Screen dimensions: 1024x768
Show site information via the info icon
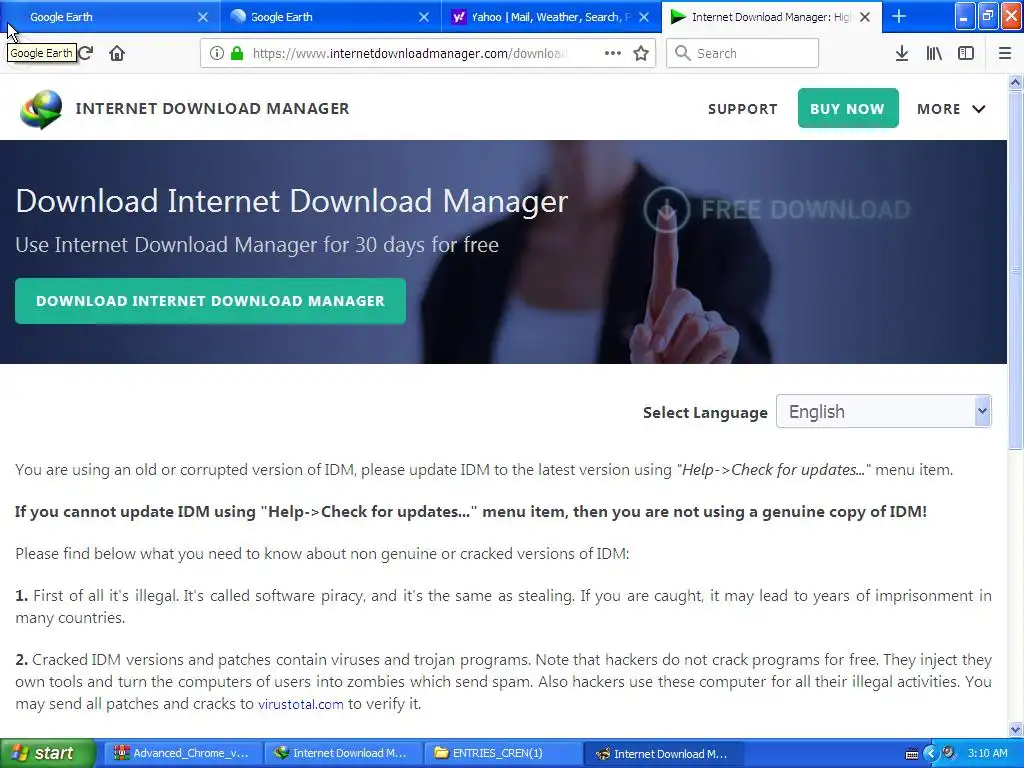tap(217, 53)
